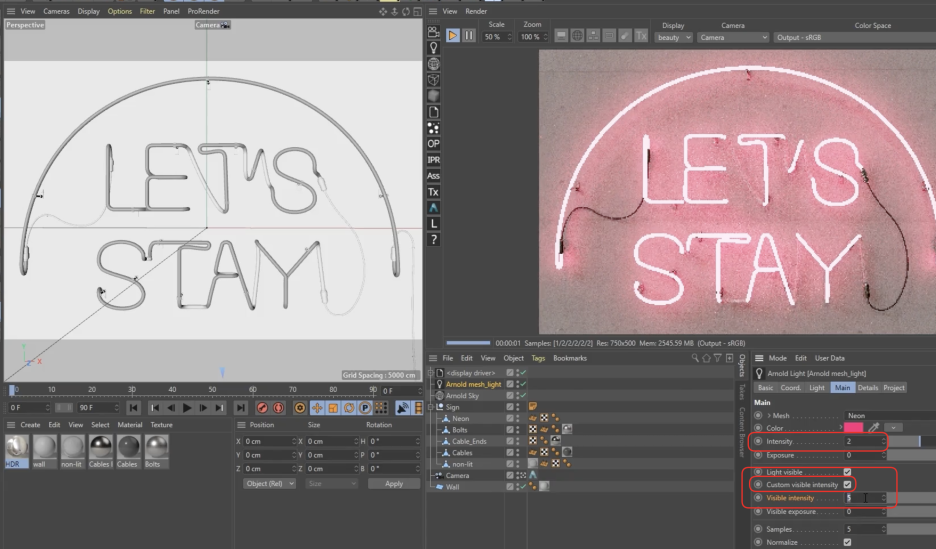
Task: Switch to the Coord. attribute tab
Action: [x=790, y=388]
